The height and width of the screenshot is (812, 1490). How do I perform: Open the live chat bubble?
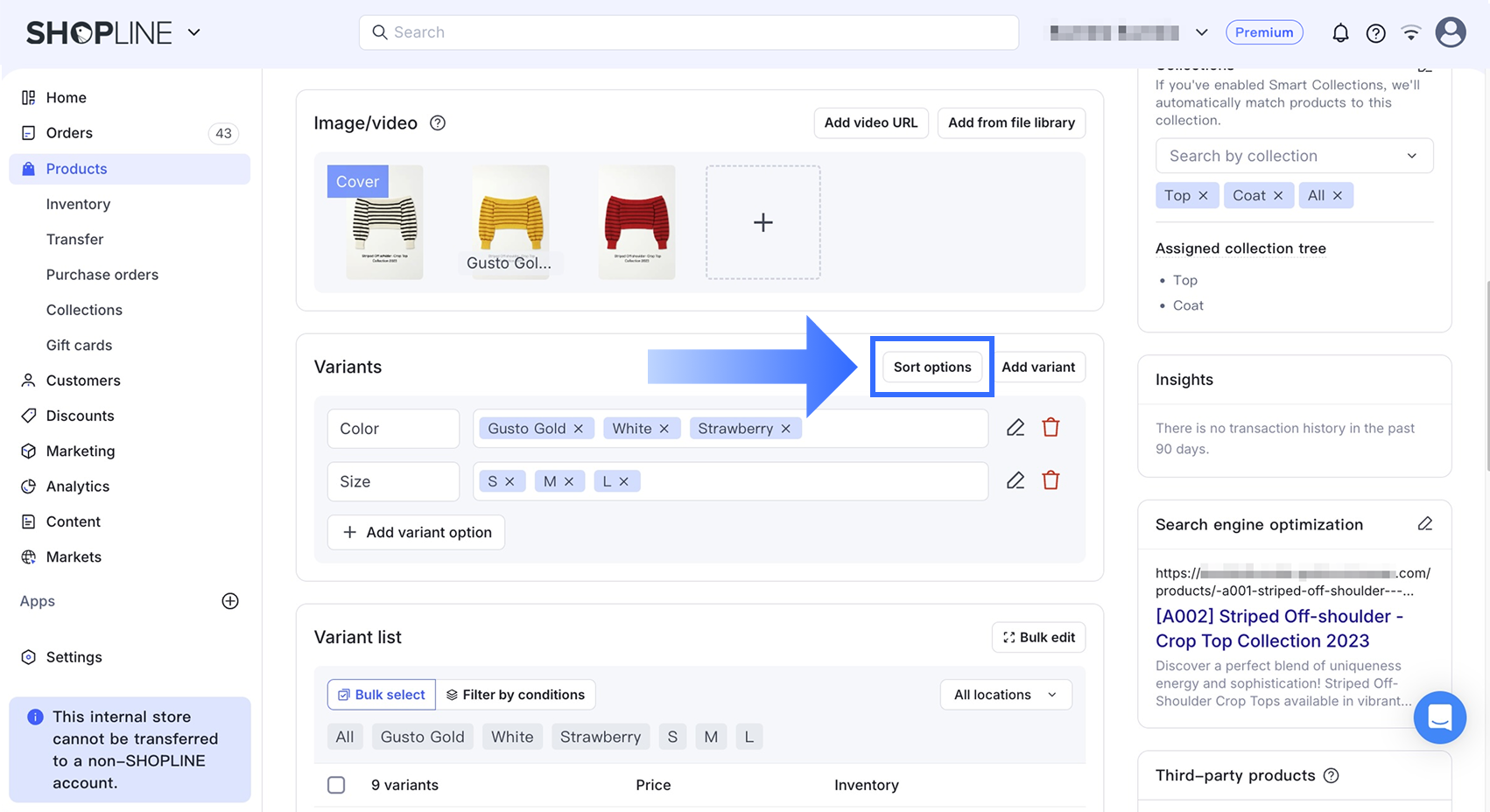click(1439, 717)
